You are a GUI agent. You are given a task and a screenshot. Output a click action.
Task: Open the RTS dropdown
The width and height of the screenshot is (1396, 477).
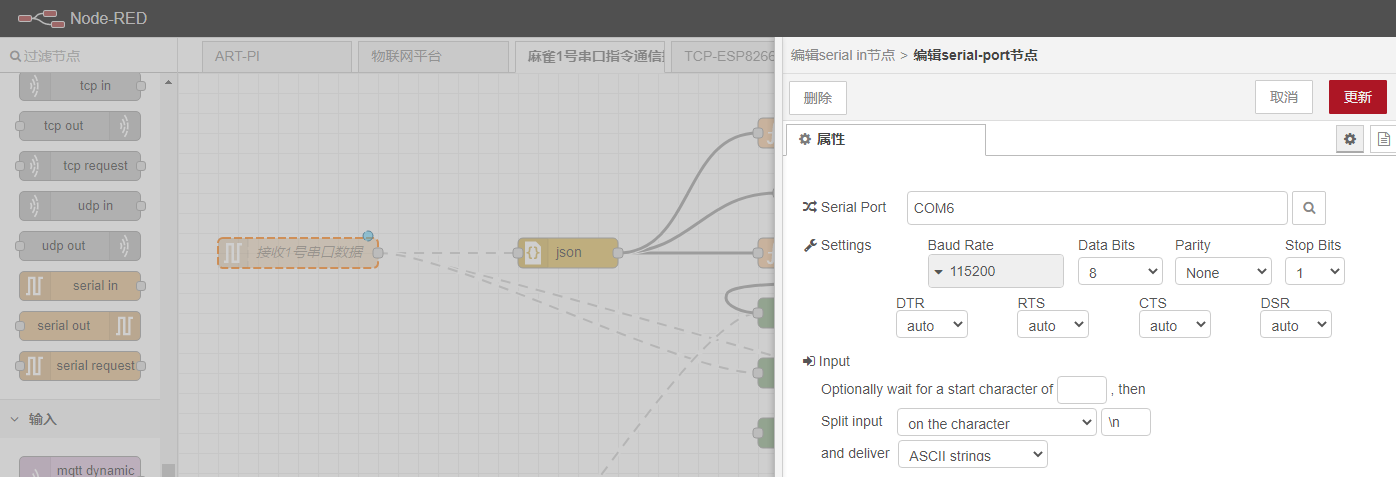click(x=1053, y=325)
